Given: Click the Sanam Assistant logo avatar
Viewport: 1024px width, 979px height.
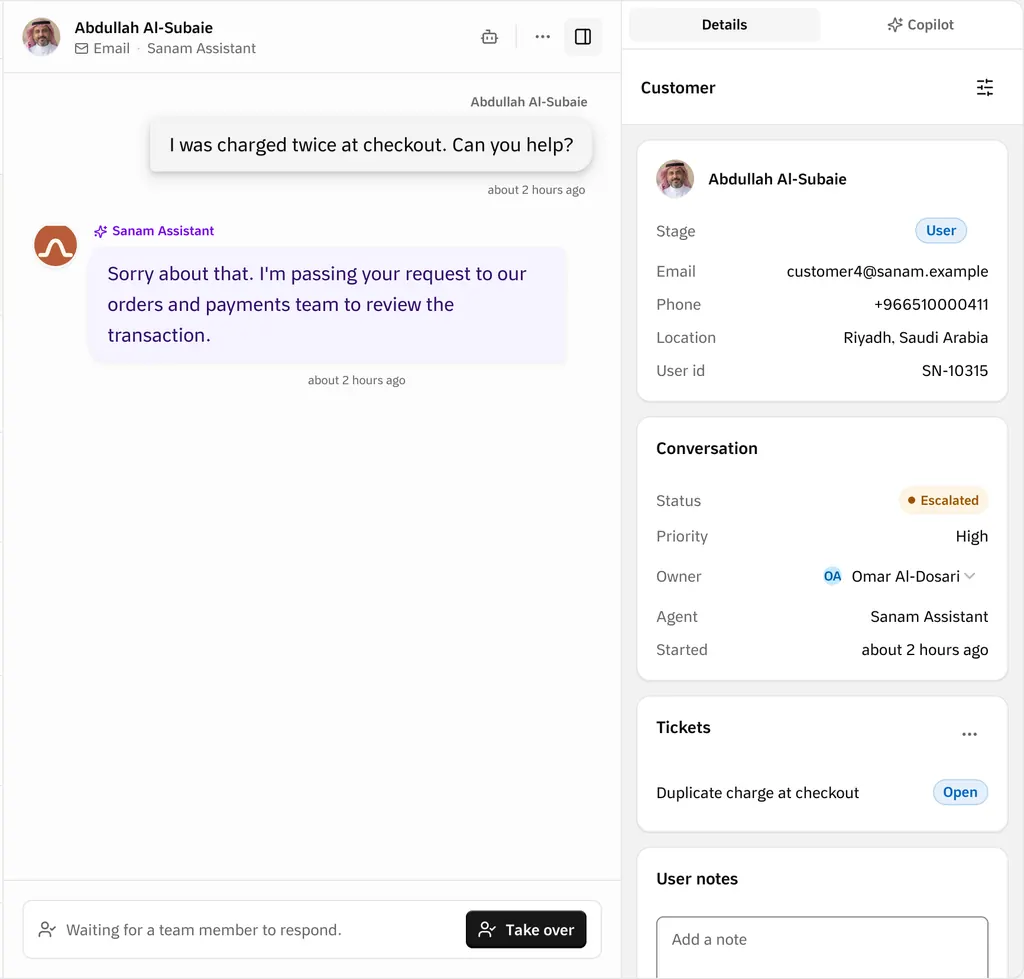Looking at the screenshot, I should pyautogui.click(x=56, y=246).
